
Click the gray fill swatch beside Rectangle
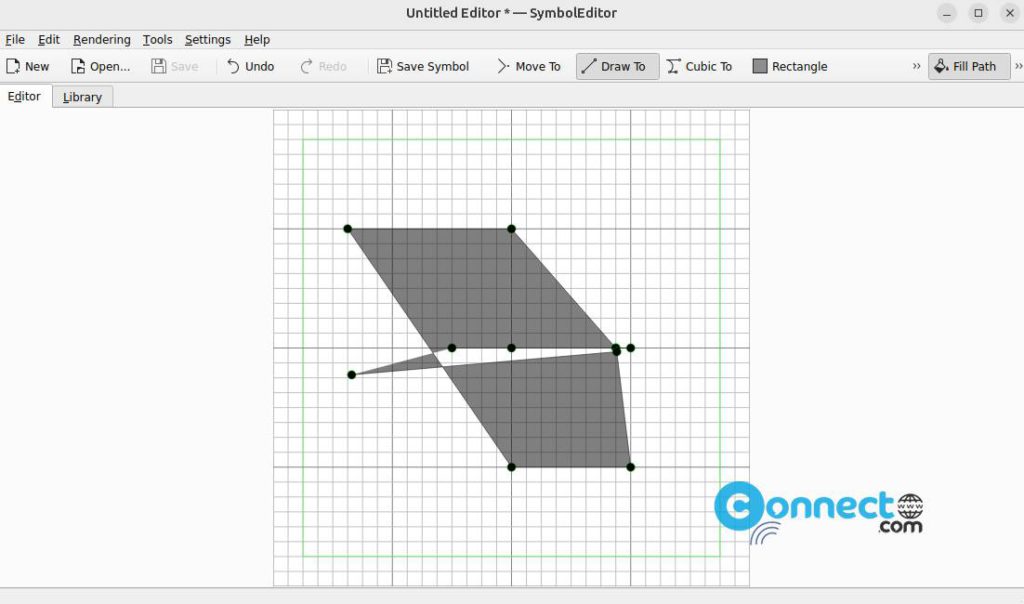coord(761,66)
